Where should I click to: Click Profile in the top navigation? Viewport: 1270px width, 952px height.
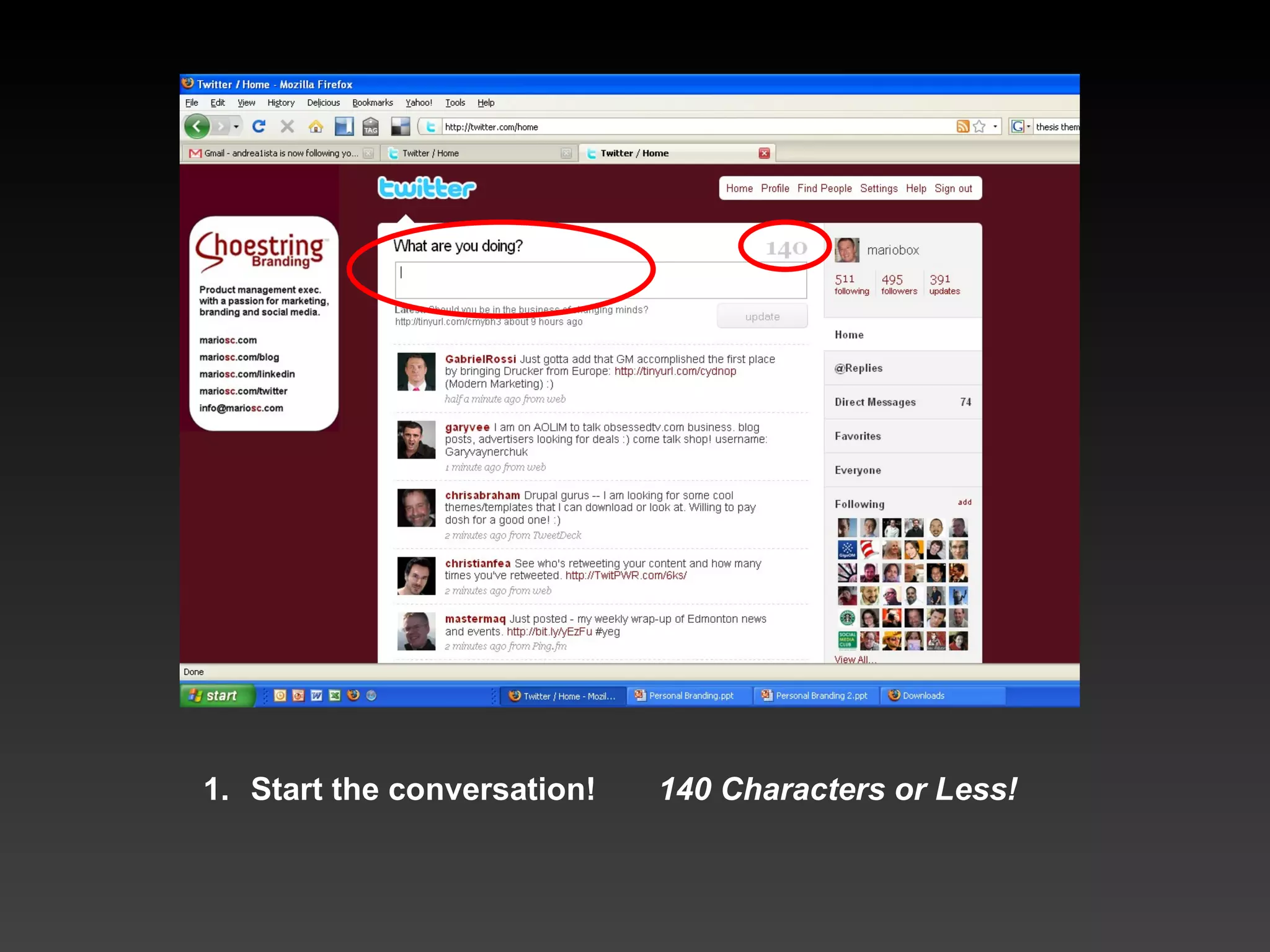pyautogui.click(x=775, y=188)
